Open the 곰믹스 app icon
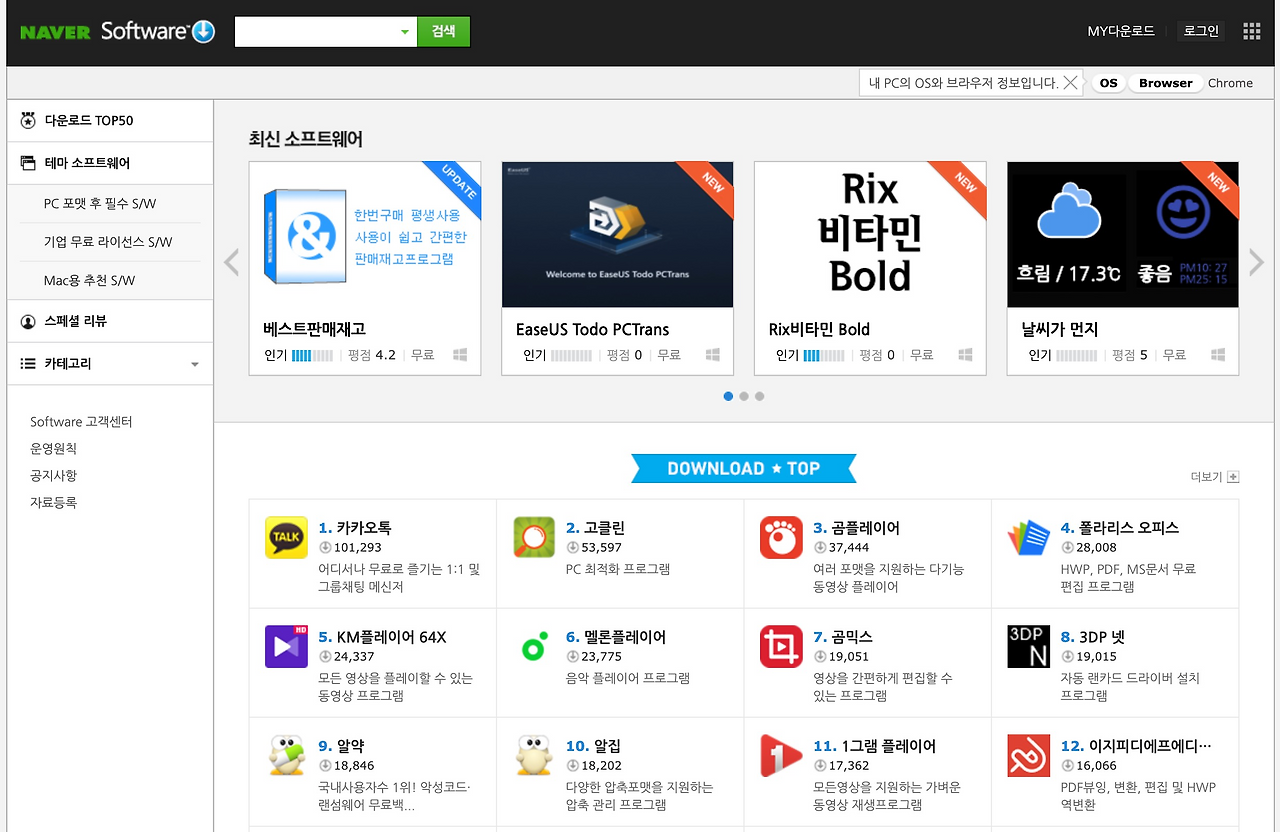The height and width of the screenshot is (832, 1280). click(781, 646)
